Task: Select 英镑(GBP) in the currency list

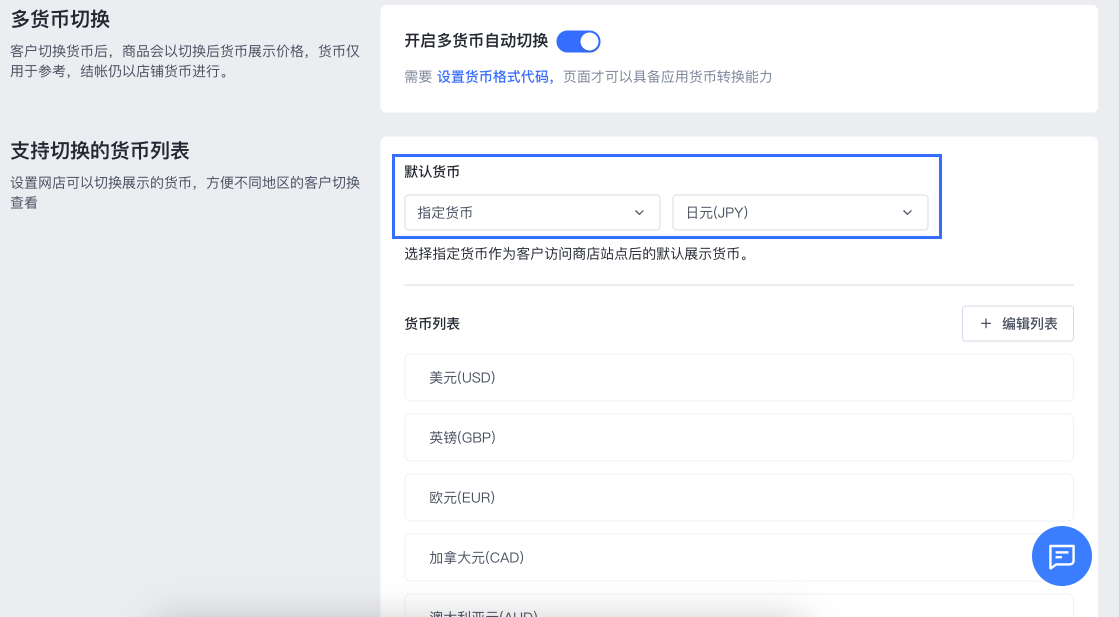Action: (738, 437)
